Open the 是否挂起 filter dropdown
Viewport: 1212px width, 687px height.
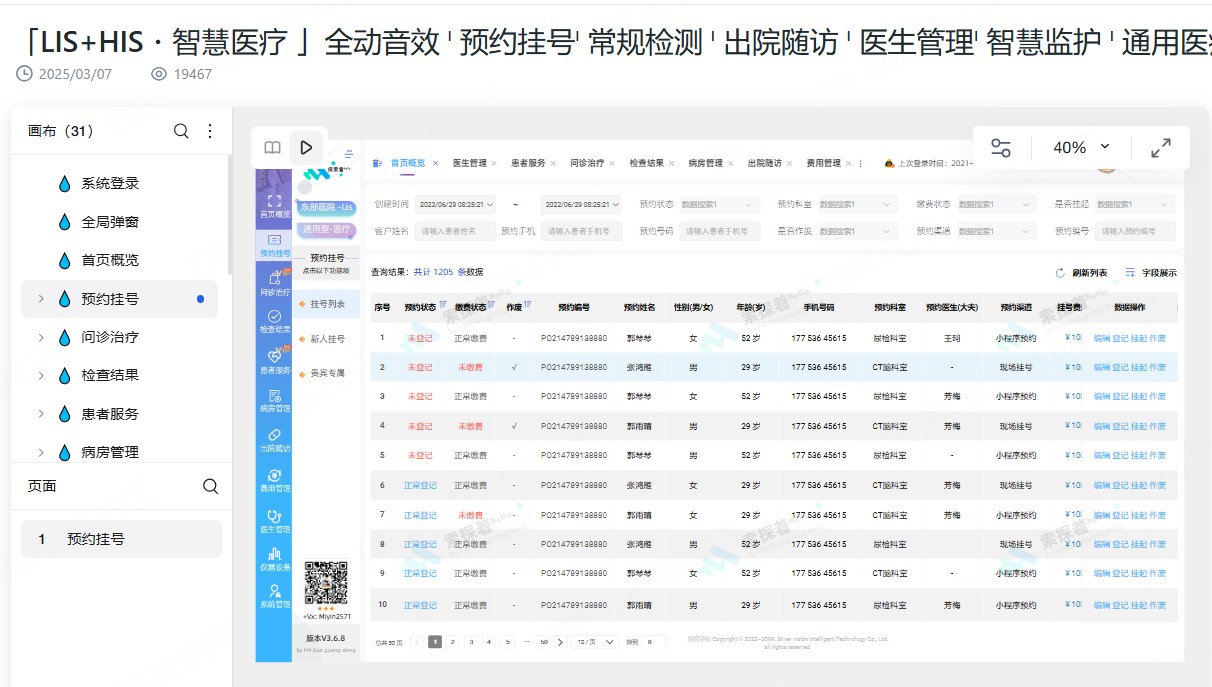click(1135, 204)
